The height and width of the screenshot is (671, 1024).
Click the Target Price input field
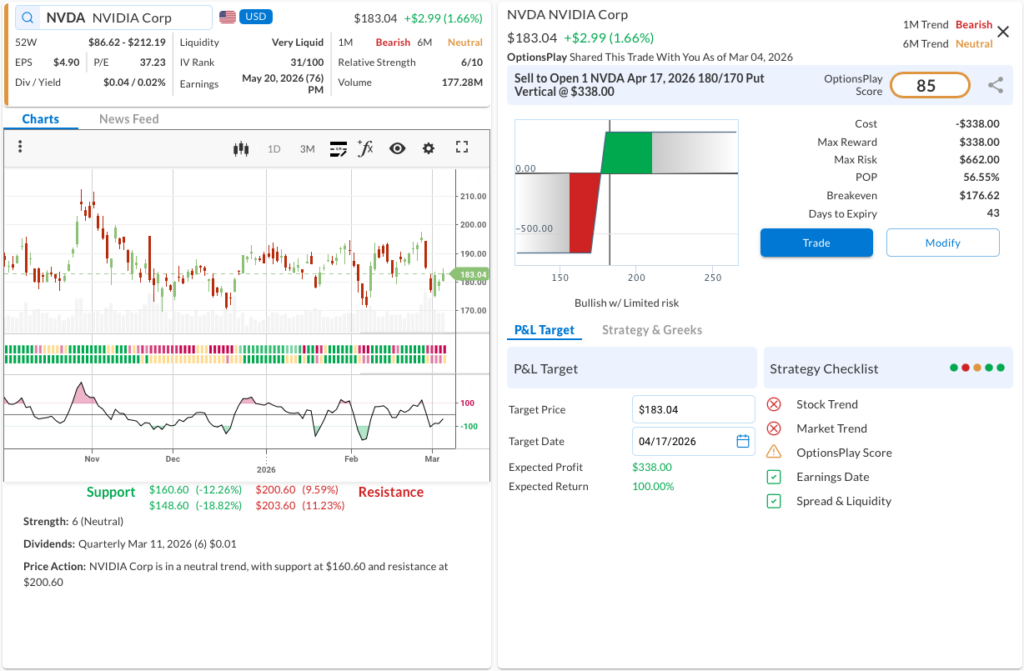click(693, 409)
